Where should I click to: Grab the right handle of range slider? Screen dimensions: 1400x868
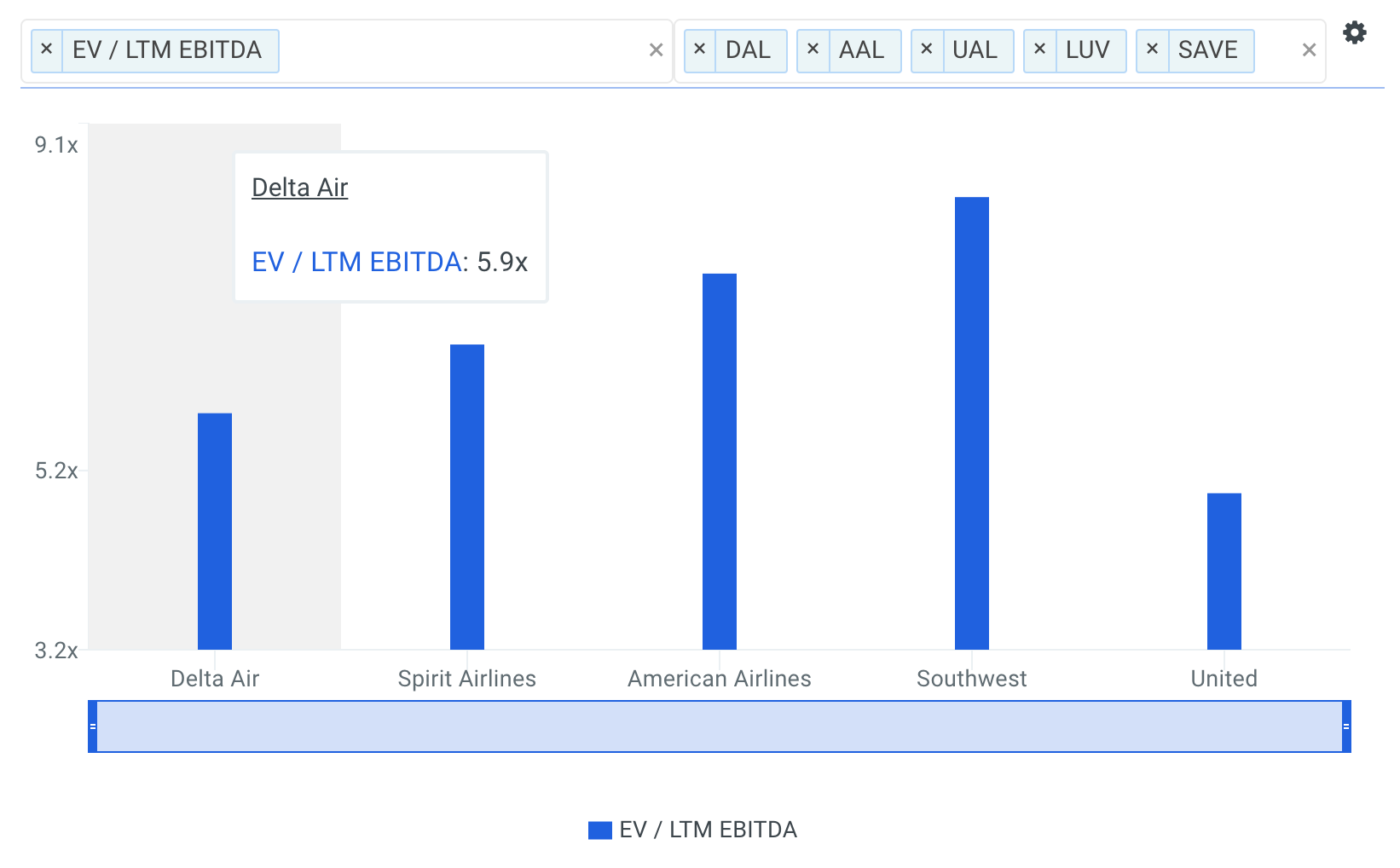coord(1346,726)
